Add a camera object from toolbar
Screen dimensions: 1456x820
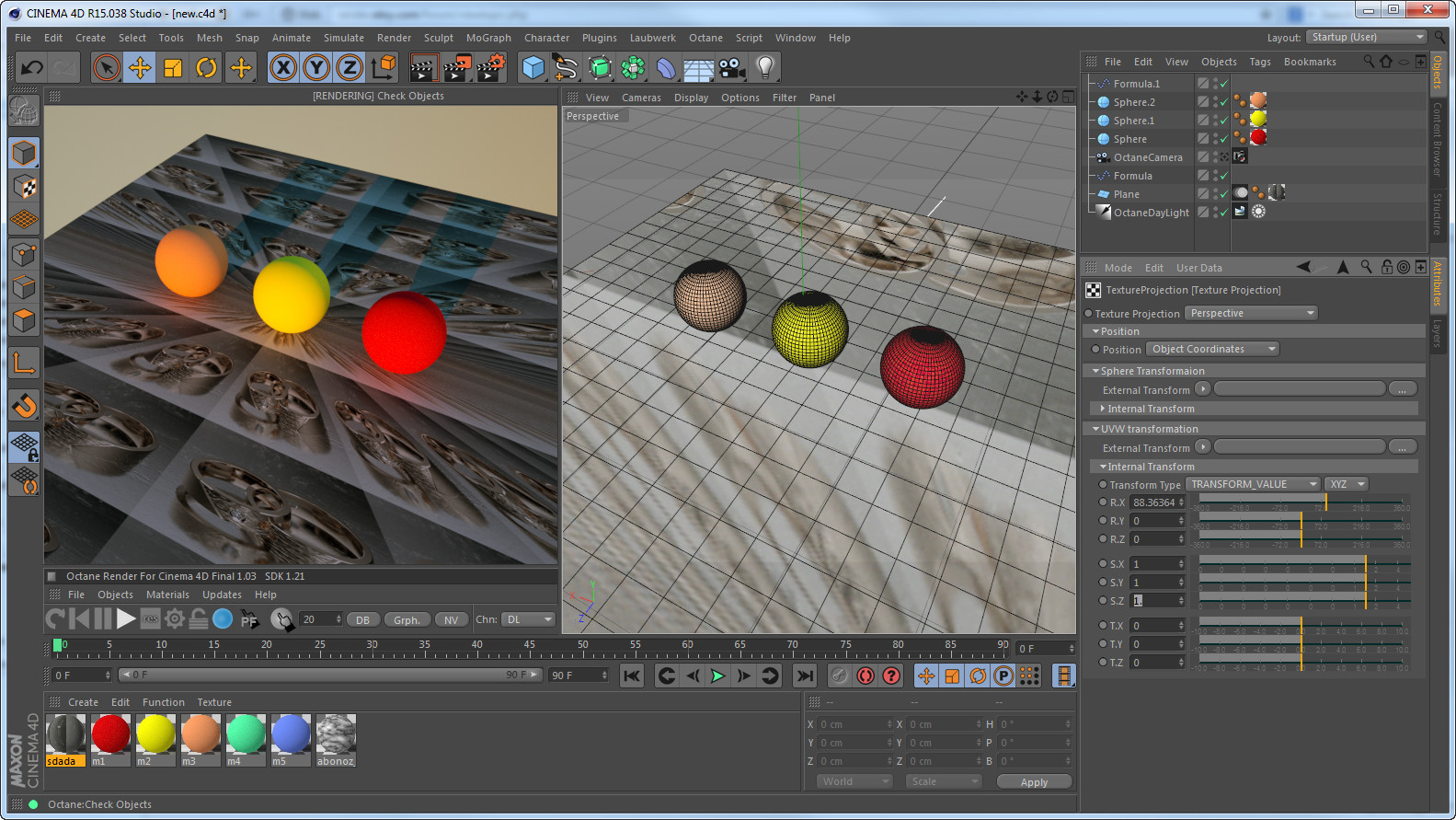732,67
